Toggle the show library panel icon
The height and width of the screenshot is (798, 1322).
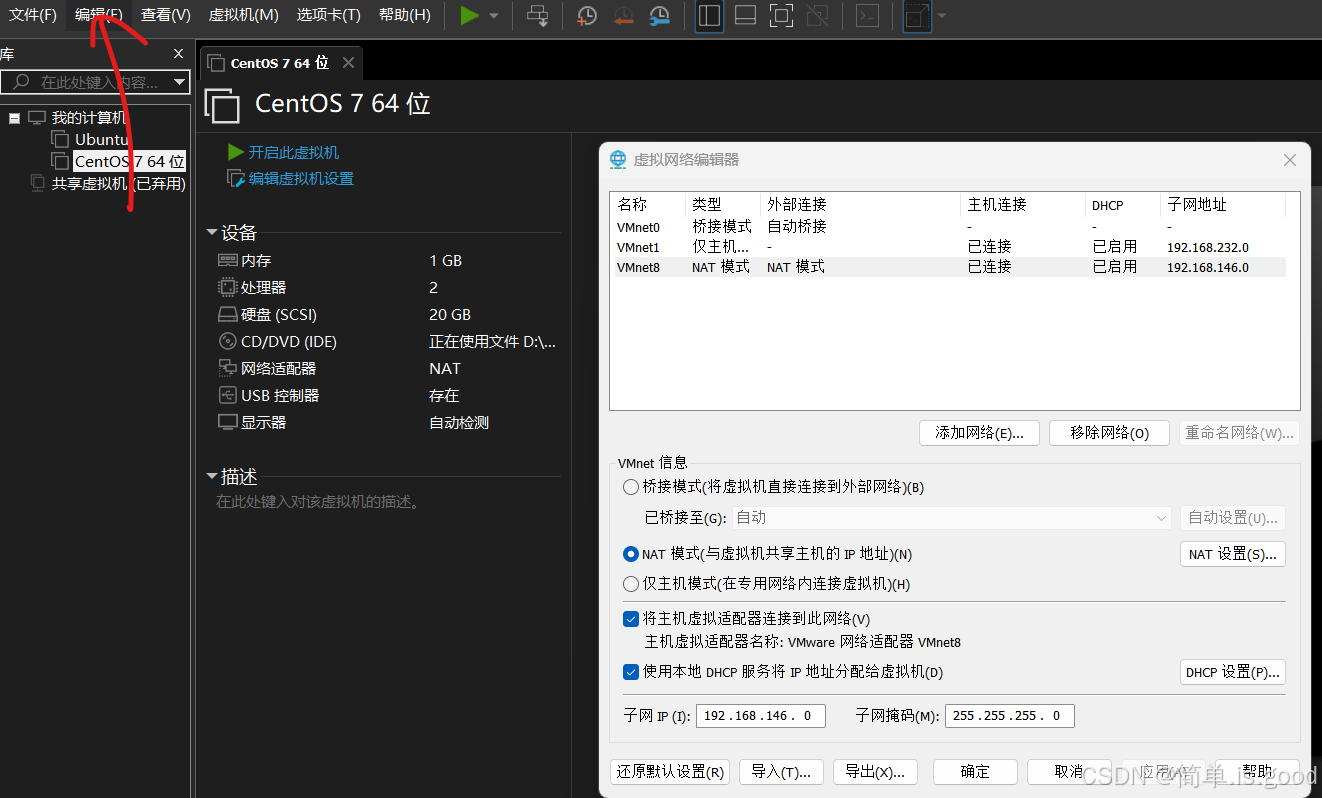coord(709,16)
